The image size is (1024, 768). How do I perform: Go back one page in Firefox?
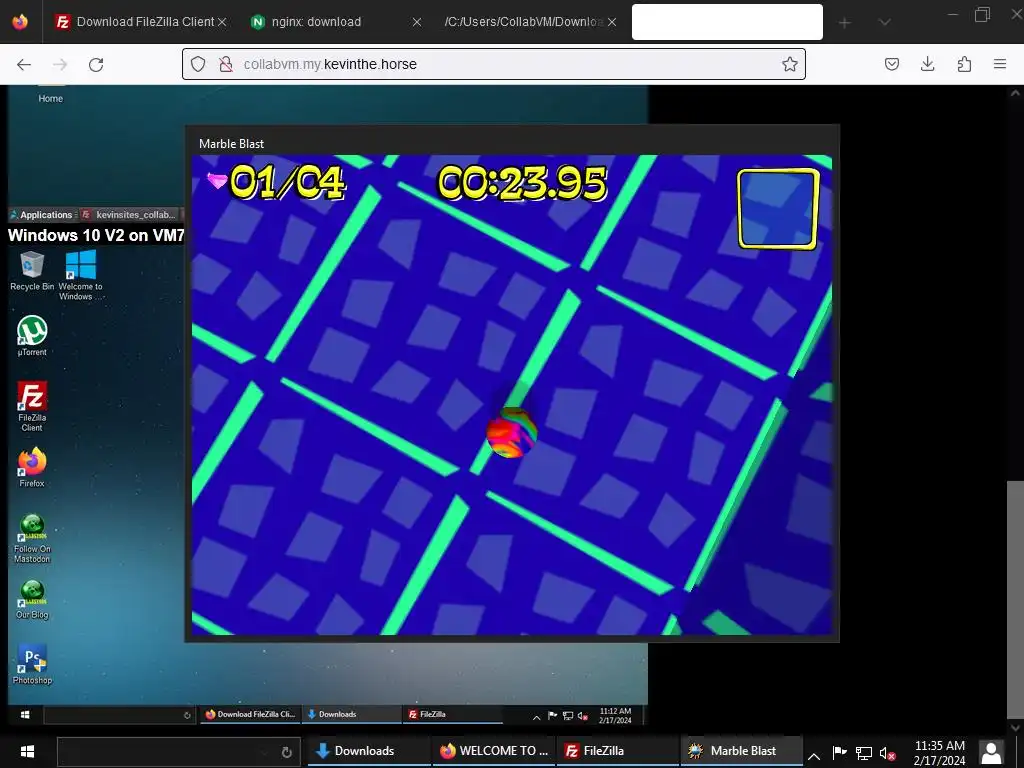[x=24, y=64]
